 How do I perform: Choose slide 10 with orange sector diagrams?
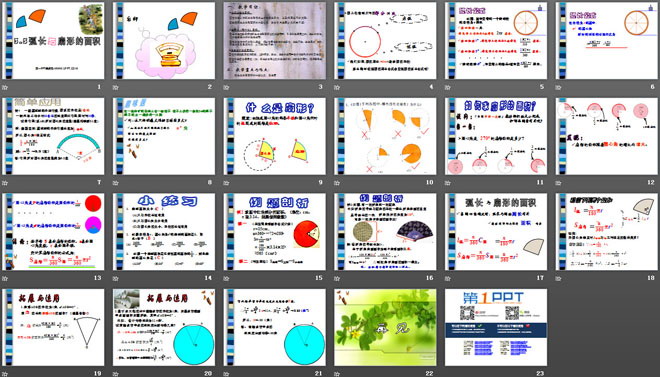(x=385, y=136)
